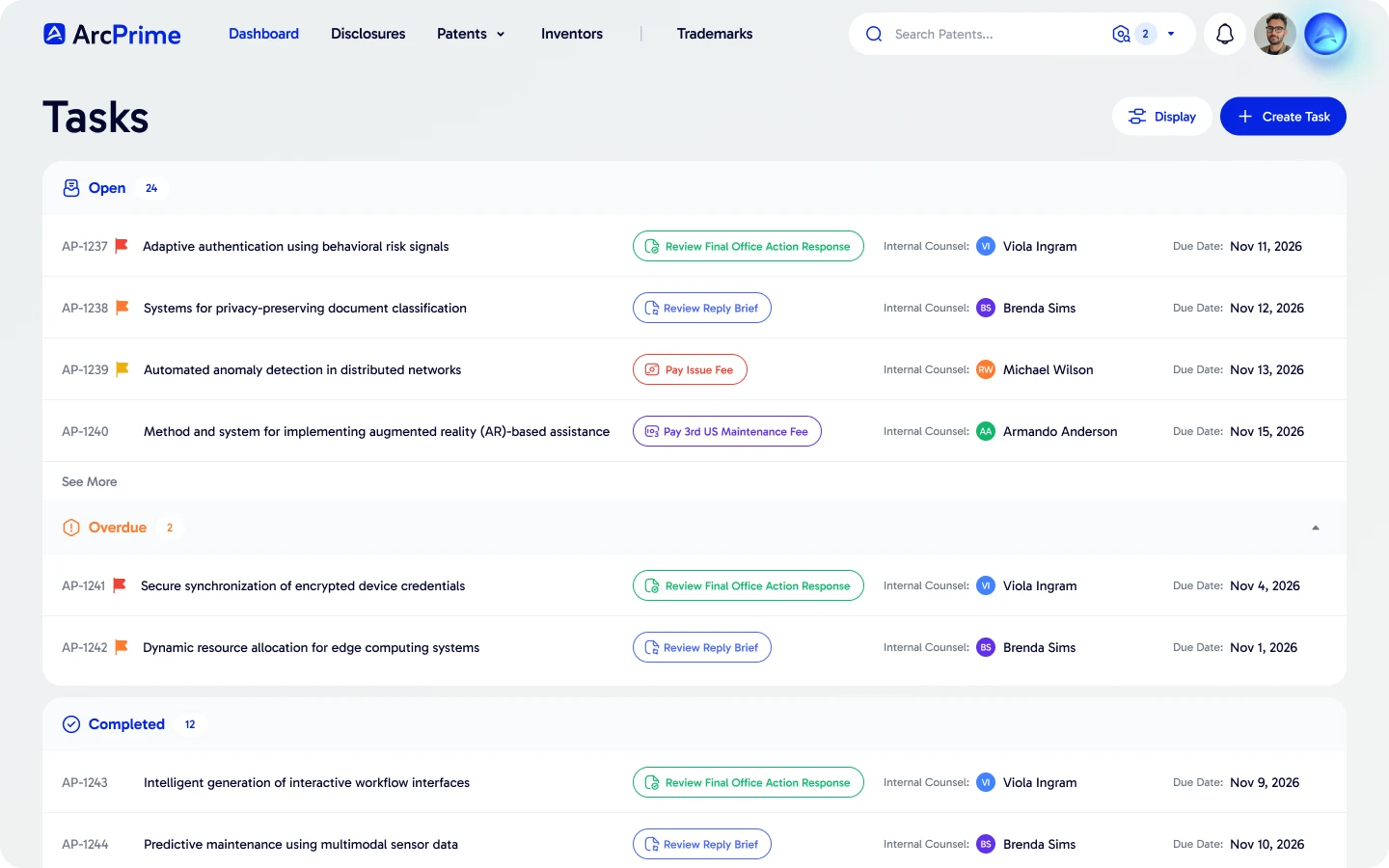Collapse the Overdue section with the arrow
The height and width of the screenshot is (868, 1389).
click(1316, 528)
